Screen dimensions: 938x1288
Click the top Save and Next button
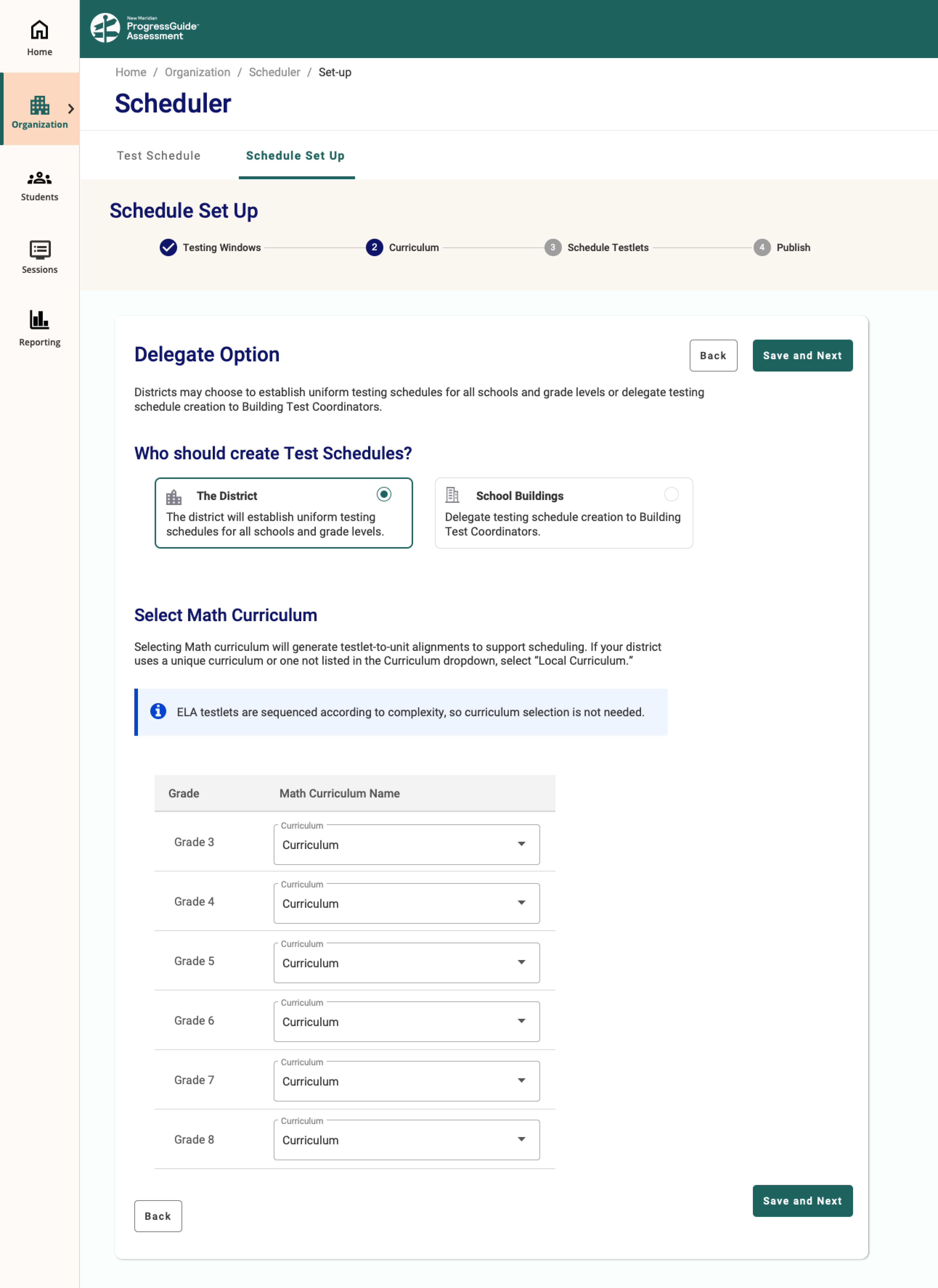click(802, 356)
